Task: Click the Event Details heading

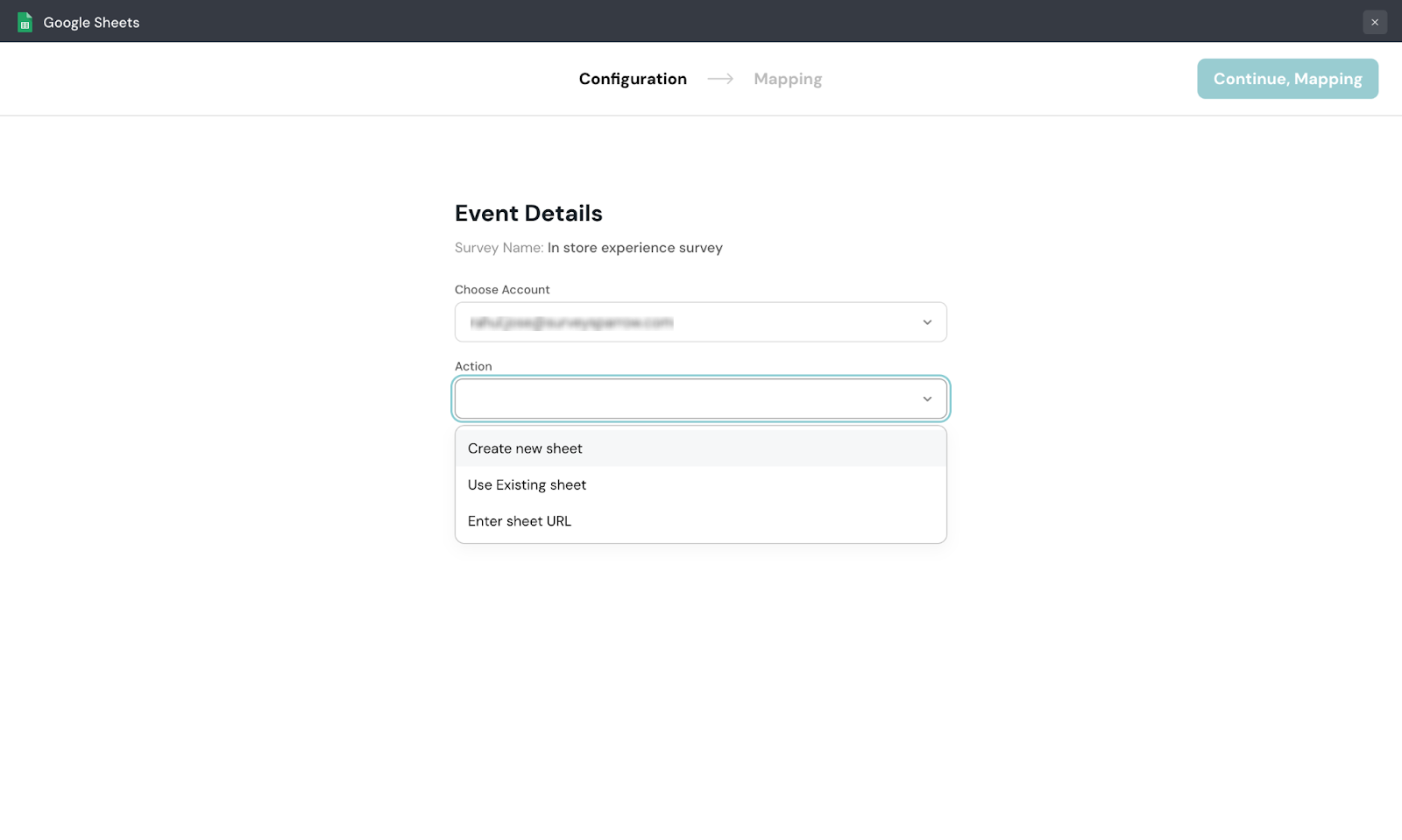Action: click(x=528, y=214)
